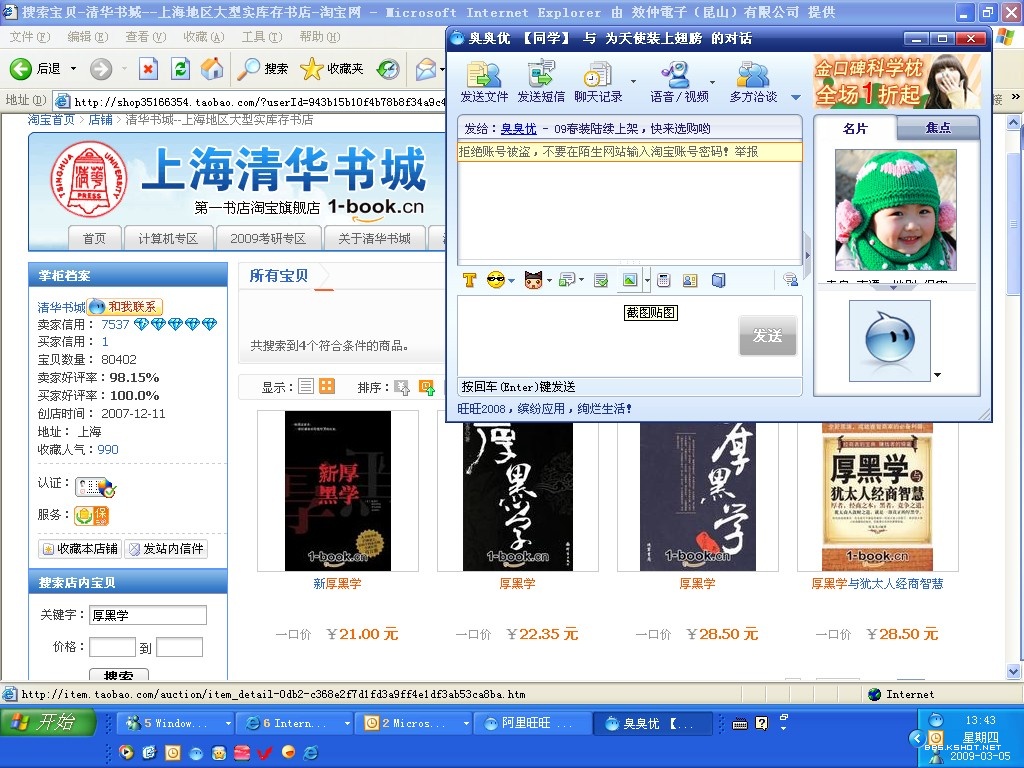
Task: Click the IE Home toolbar icon
Action: point(212,69)
